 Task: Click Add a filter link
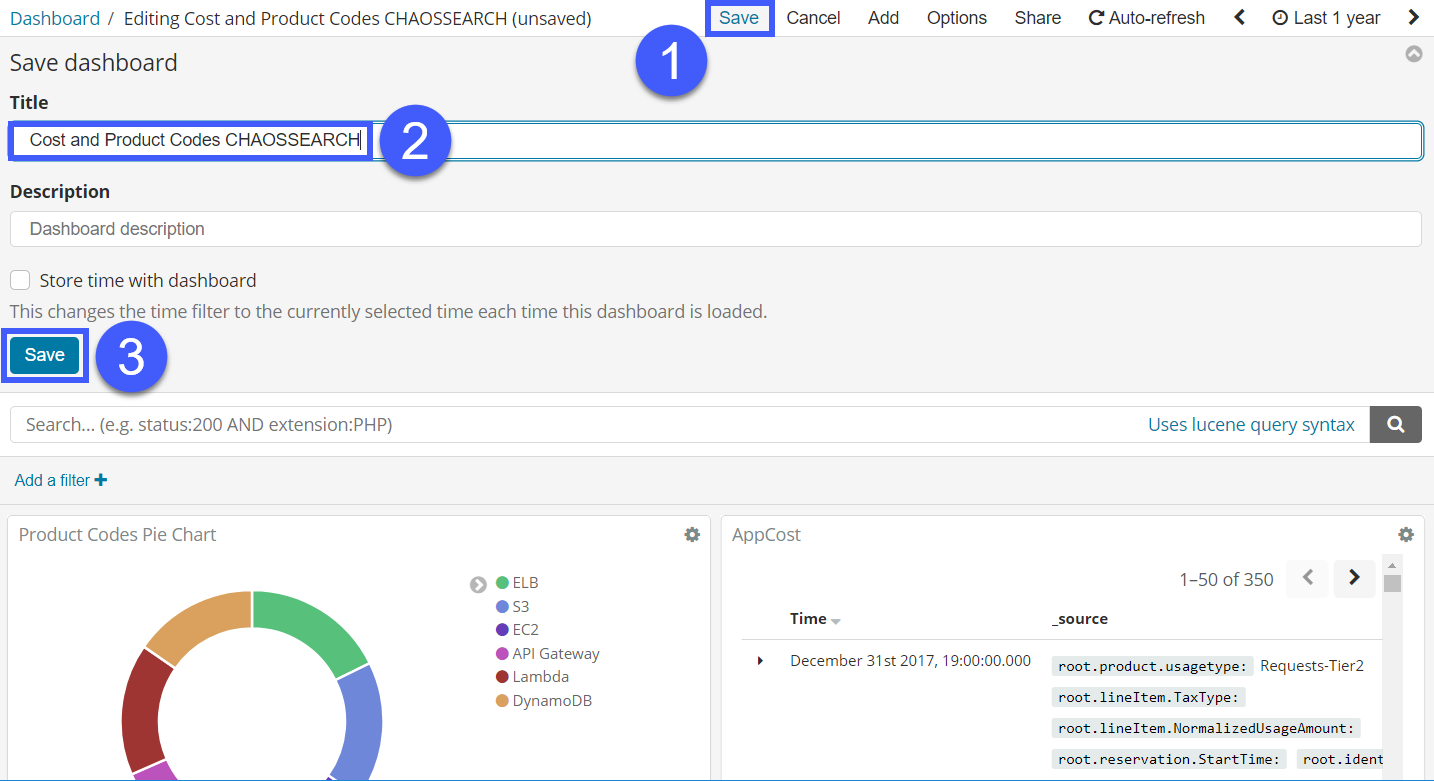click(x=61, y=480)
